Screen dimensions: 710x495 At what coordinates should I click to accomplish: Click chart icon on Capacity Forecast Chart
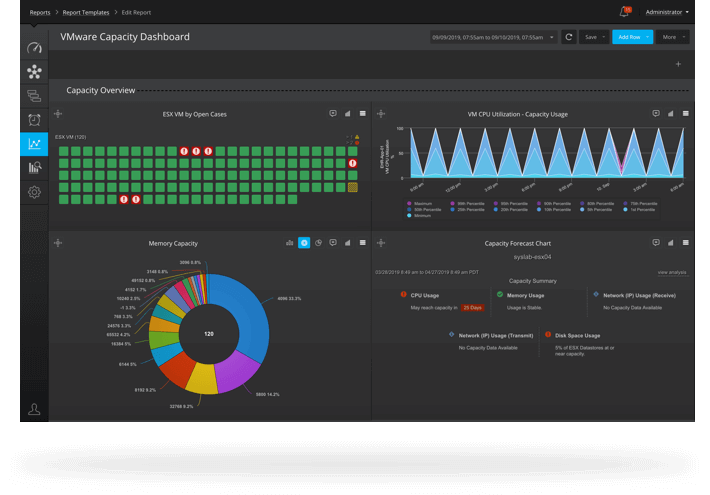point(671,243)
